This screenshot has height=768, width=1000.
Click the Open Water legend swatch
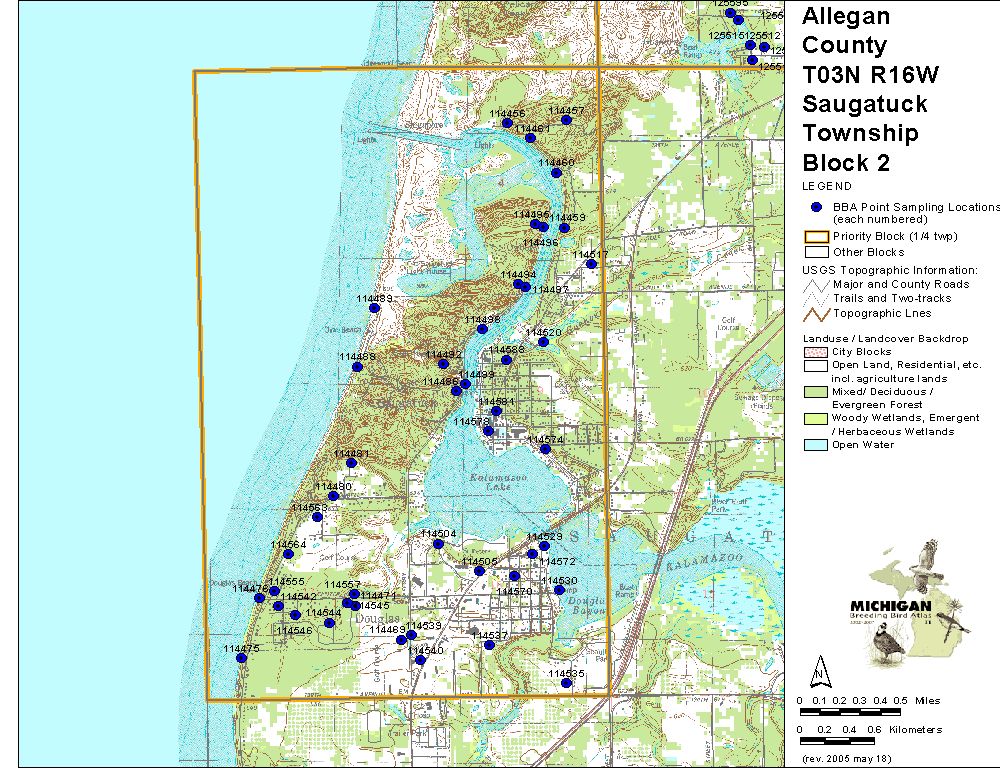[816, 445]
